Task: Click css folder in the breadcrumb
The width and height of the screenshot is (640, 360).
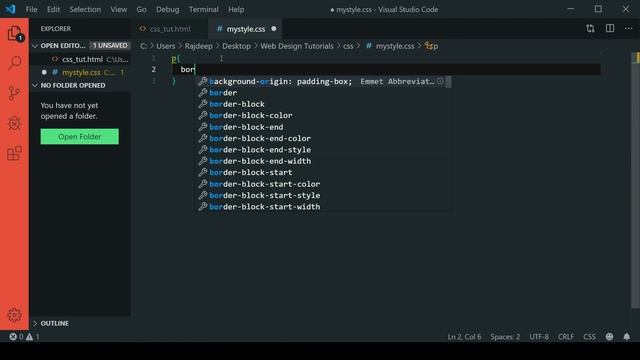Action: pos(348,46)
